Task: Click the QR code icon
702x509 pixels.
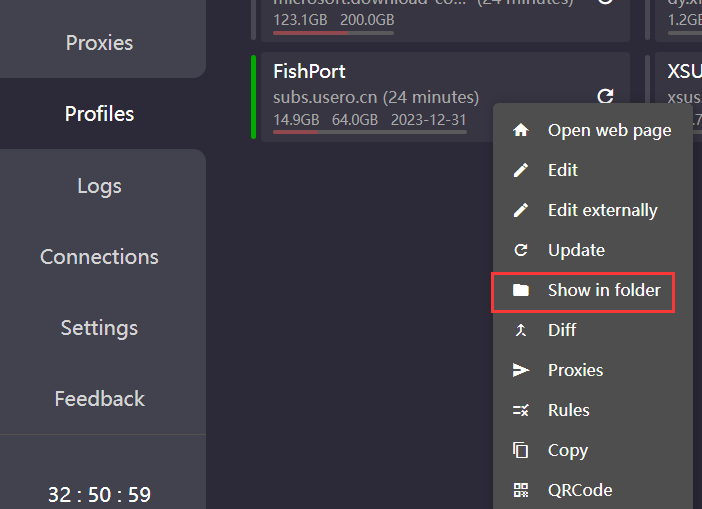Action: [520, 490]
